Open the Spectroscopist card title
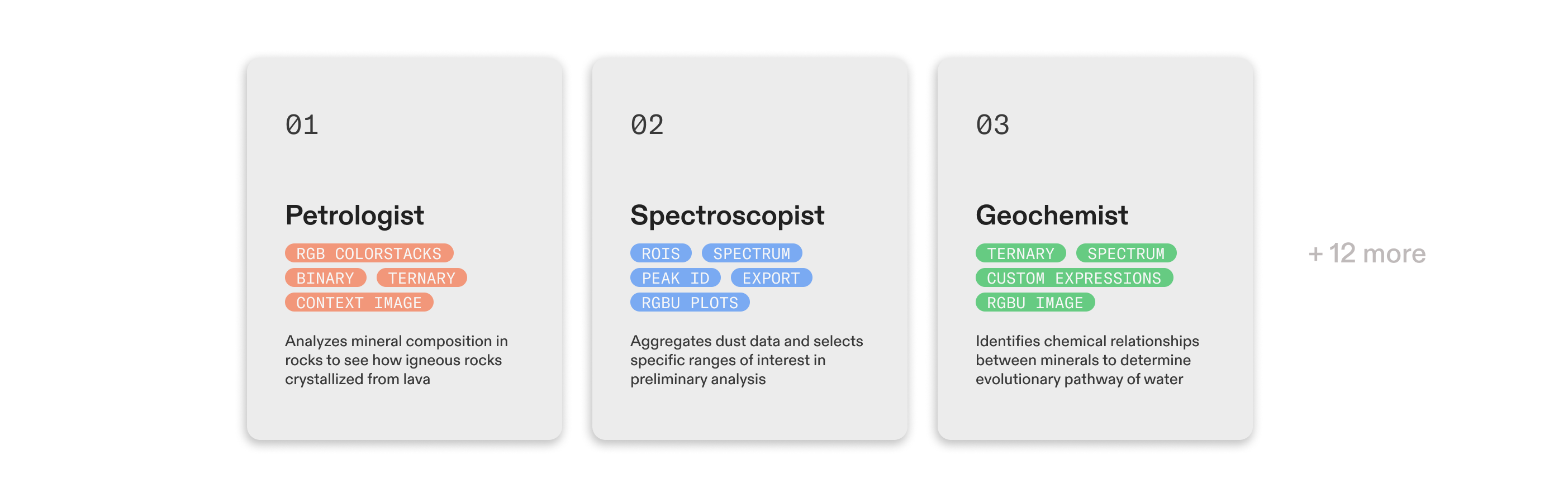This screenshot has height=498, width=1568. click(x=727, y=216)
